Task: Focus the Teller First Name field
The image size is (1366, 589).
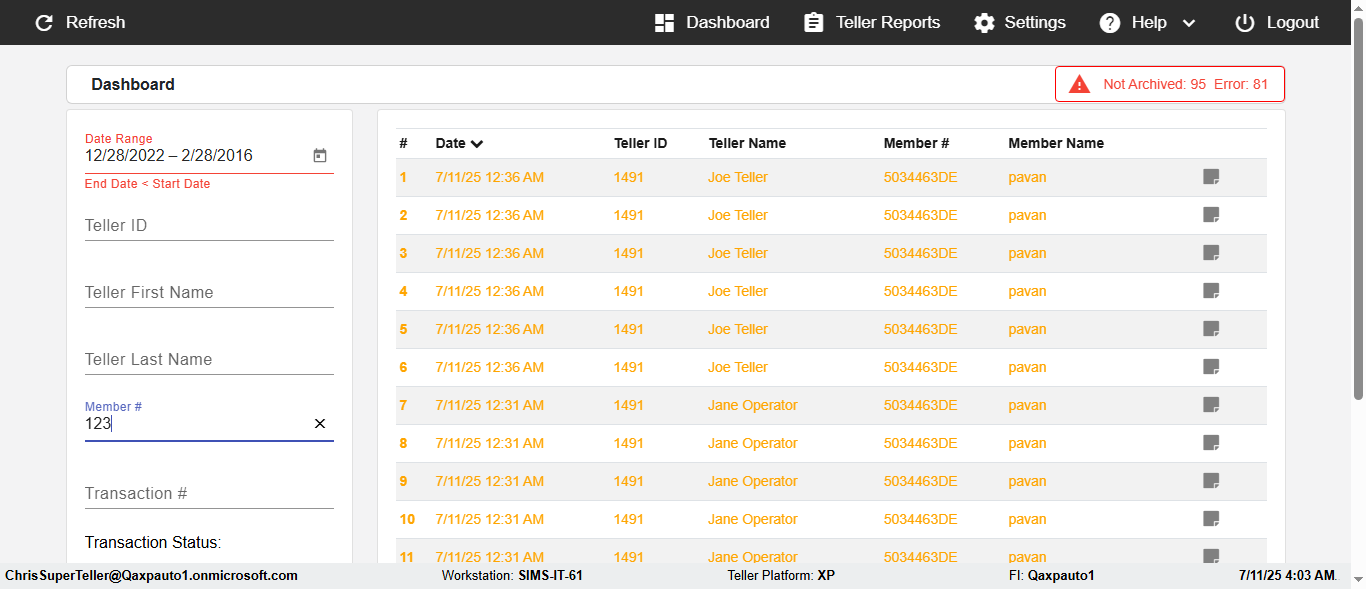Action: point(209,293)
